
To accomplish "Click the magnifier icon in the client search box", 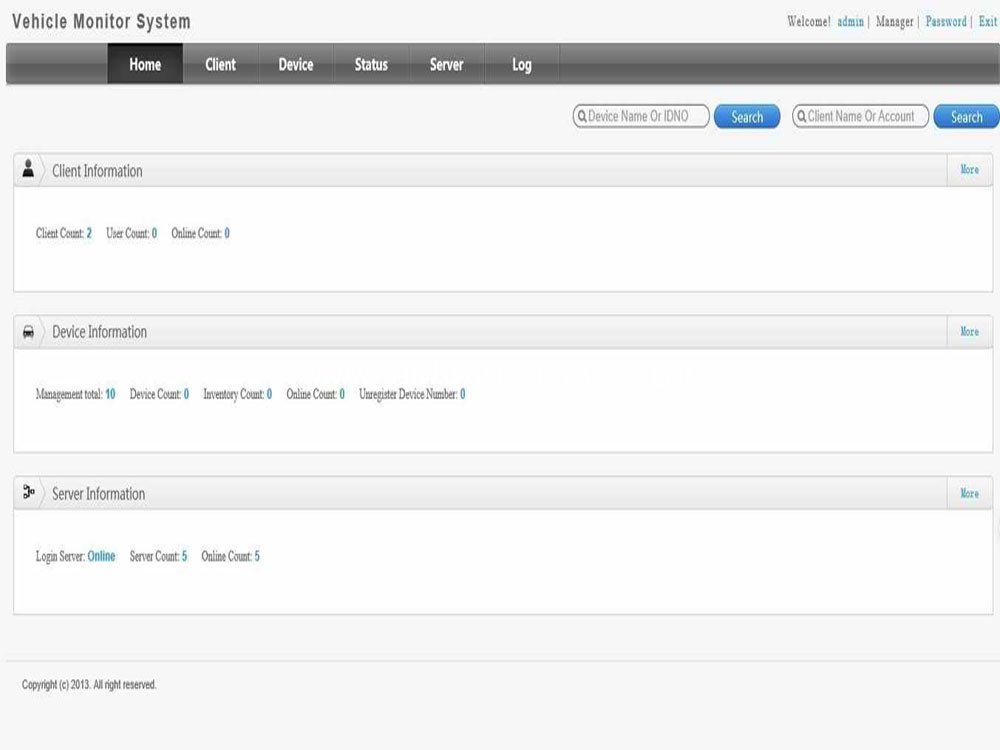I will tap(802, 115).
